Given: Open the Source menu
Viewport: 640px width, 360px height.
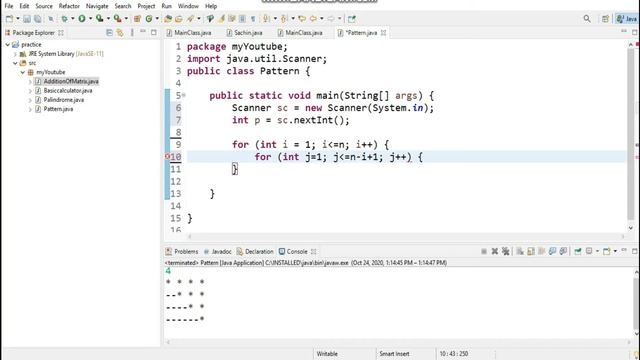Looking at the screenshot, I should point(44,6).
